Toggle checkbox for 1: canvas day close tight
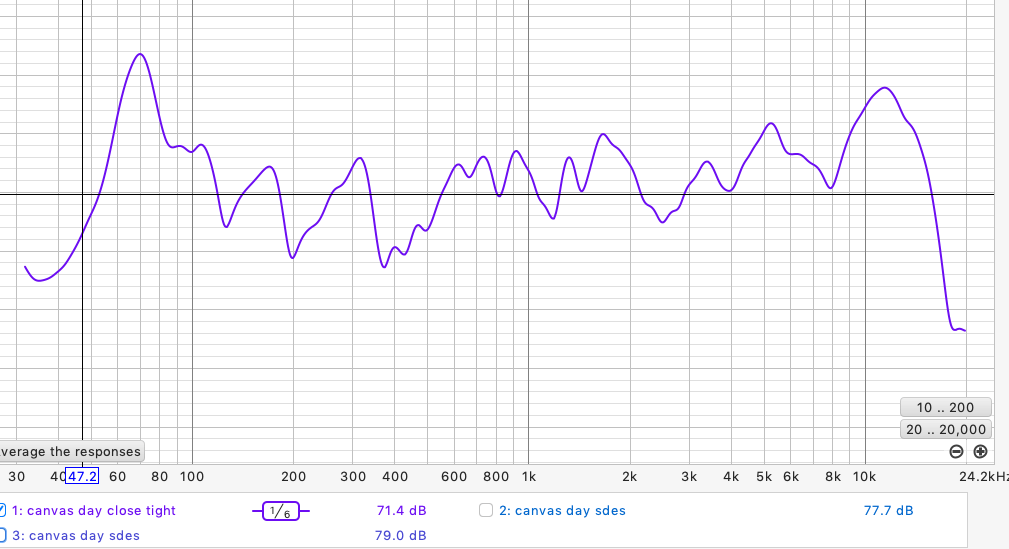 click(x=2, y=510)
